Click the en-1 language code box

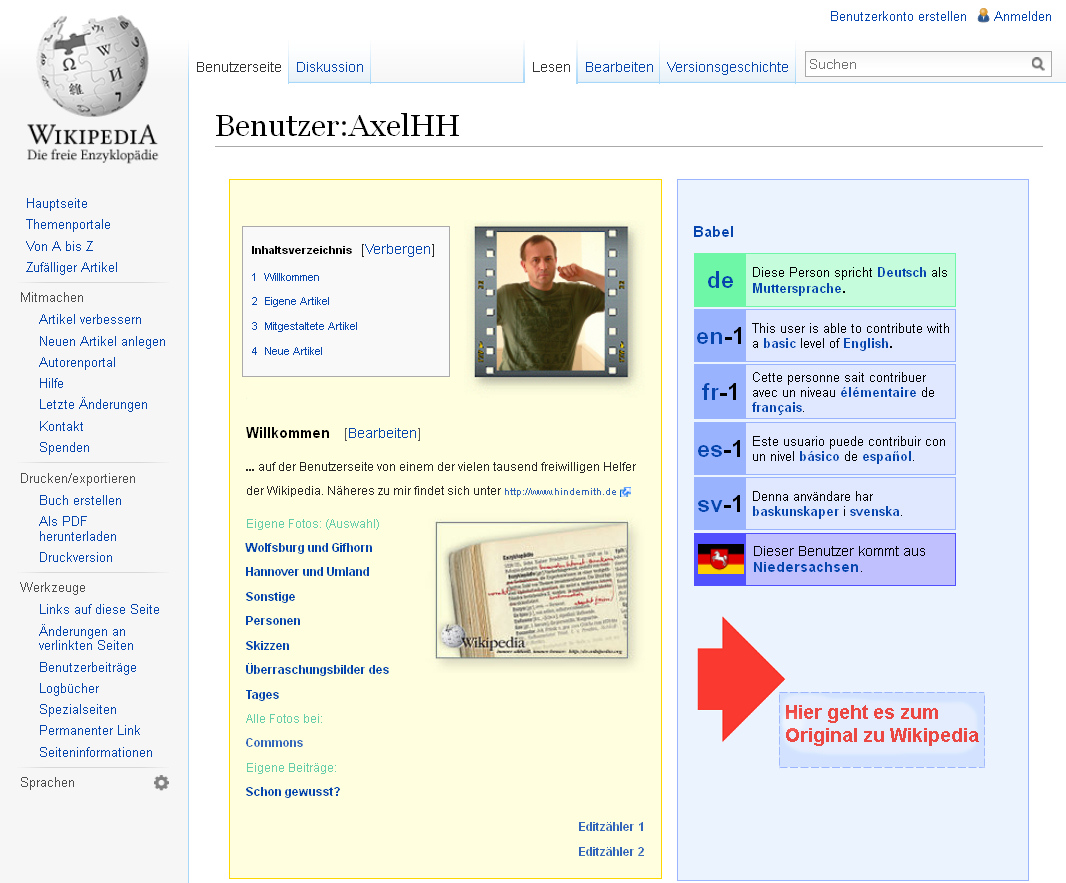720,336
